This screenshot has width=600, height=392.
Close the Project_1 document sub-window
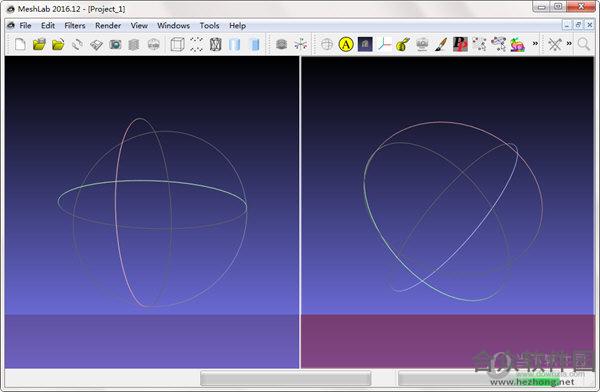590,25
